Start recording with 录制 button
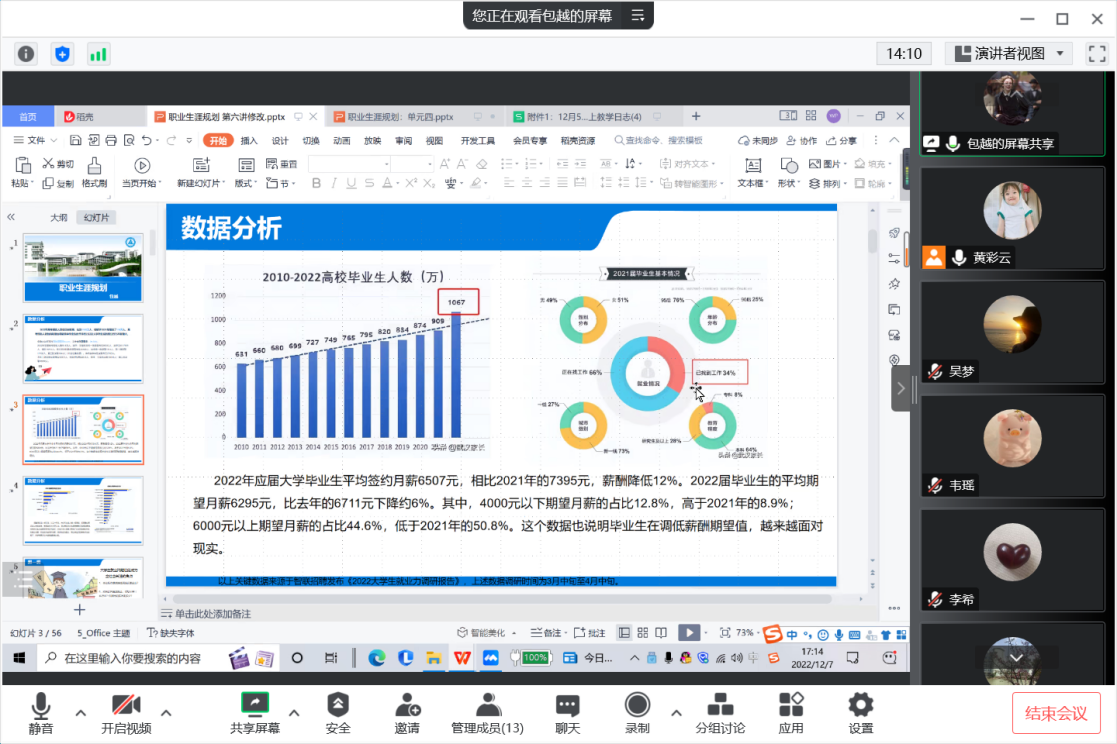1117x744 pixels. coord(637,712)
